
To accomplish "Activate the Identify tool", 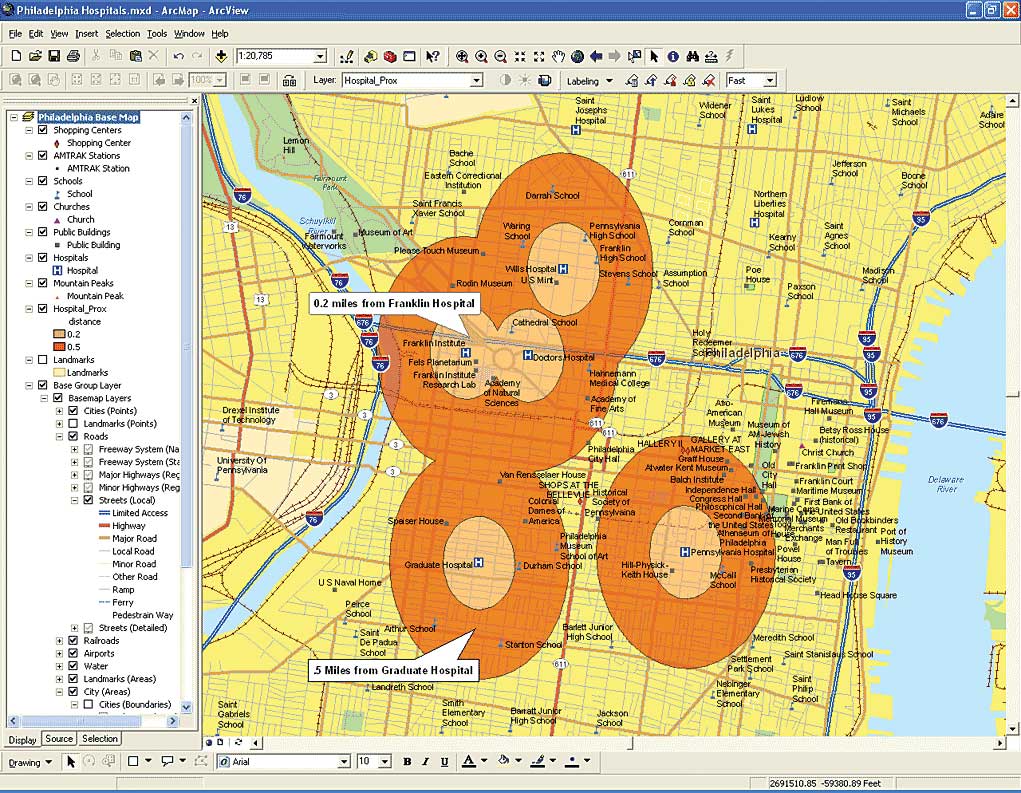I will tap(673, 57).
